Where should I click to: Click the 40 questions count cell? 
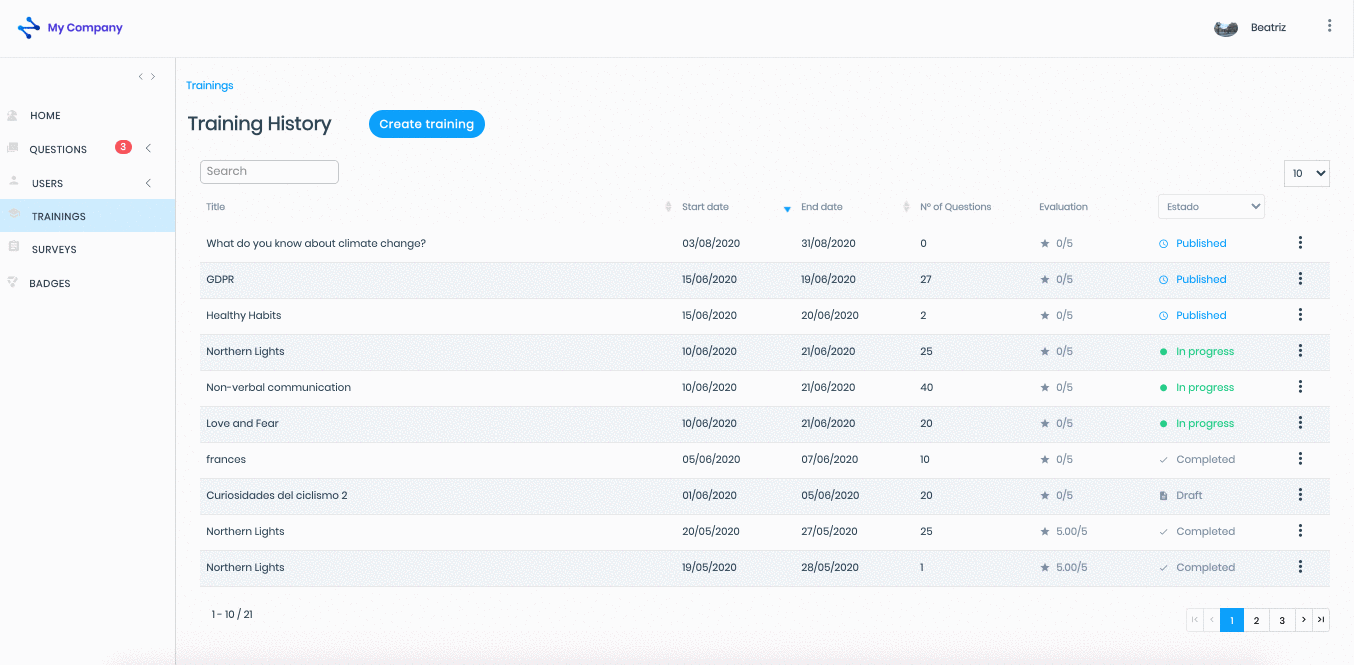click(x=926, y=387)
